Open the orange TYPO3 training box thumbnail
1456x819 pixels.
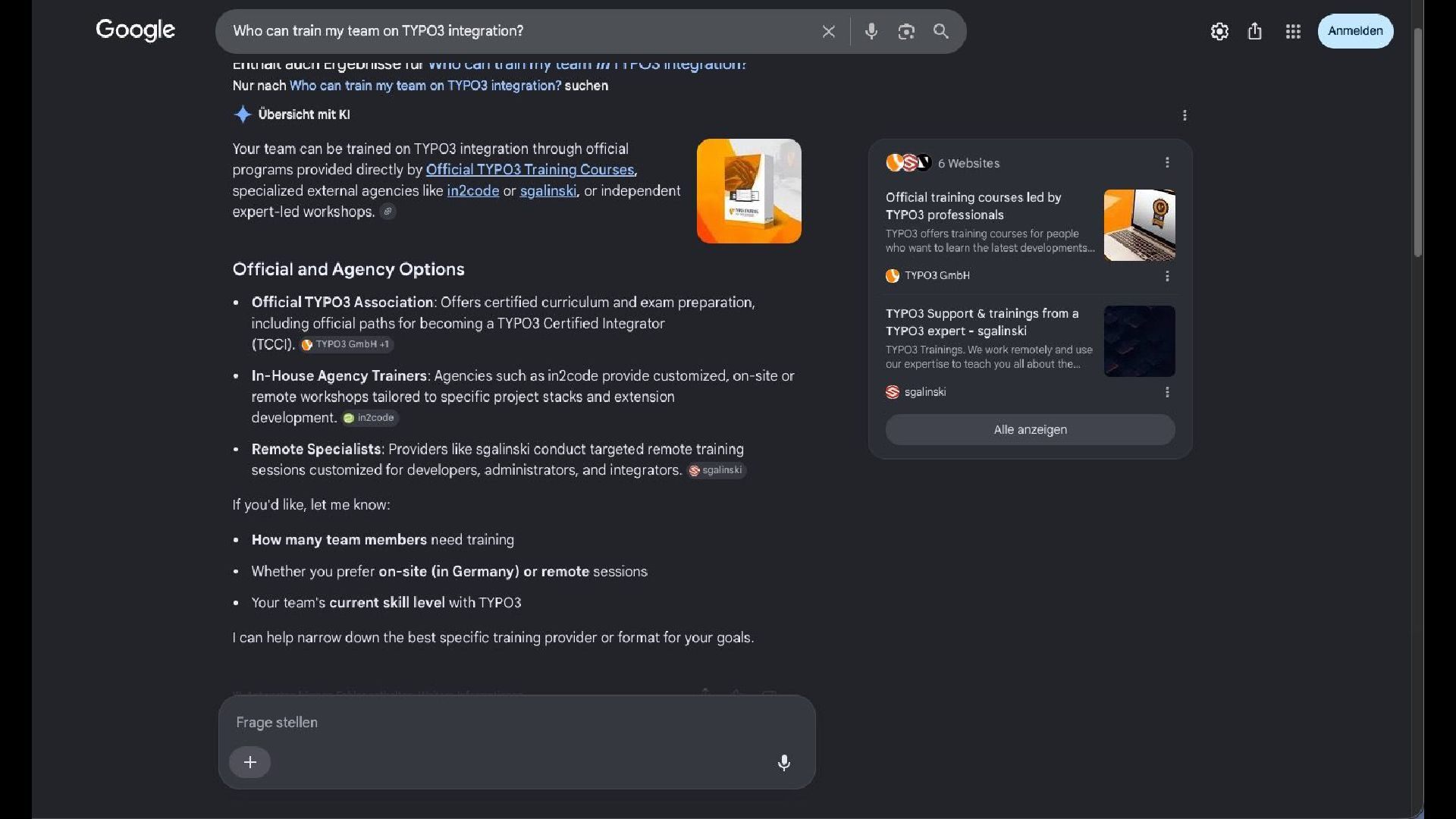(749, 191)
